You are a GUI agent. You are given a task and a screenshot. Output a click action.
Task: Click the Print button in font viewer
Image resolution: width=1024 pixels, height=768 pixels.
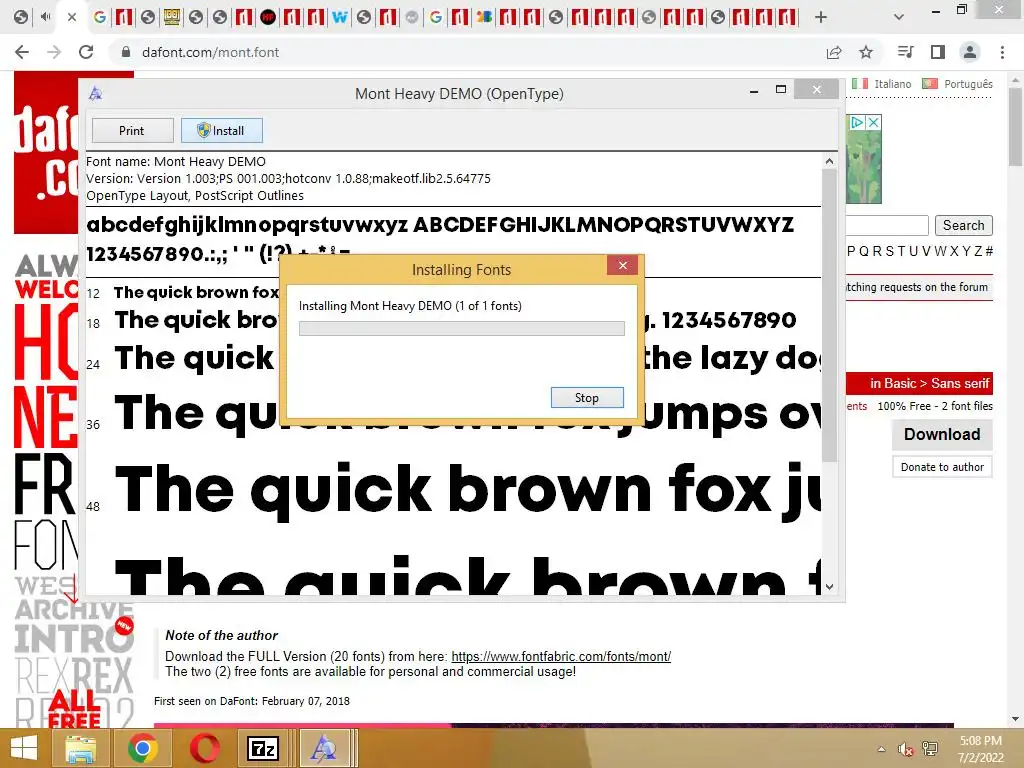133,131
